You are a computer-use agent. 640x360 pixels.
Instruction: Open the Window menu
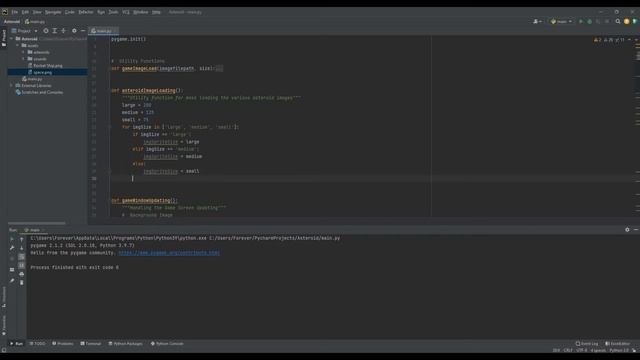[x=141, y=12]
